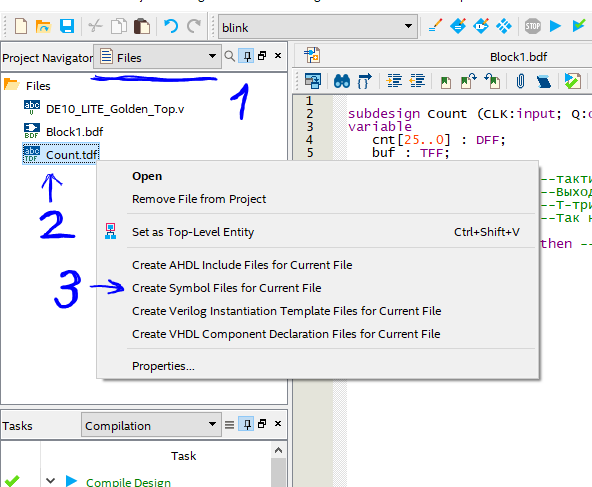
Task: Close the Tasks panel
Action: pyautogui.click(x=278, y=424)
